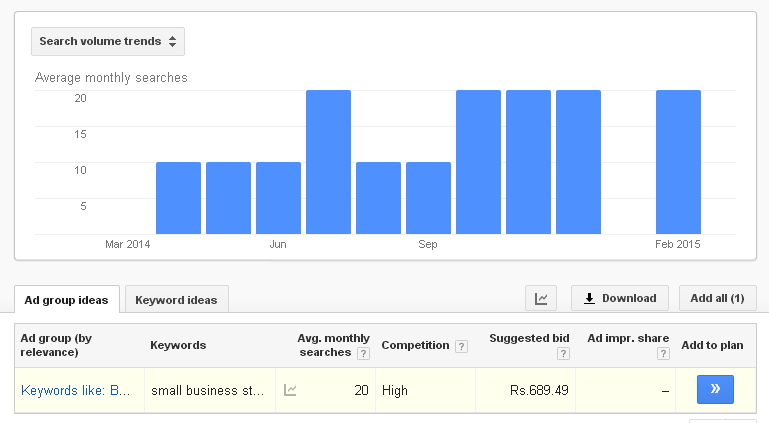Sort by the Suggested bid column header

pyautogui.click(x=528, y=338)
